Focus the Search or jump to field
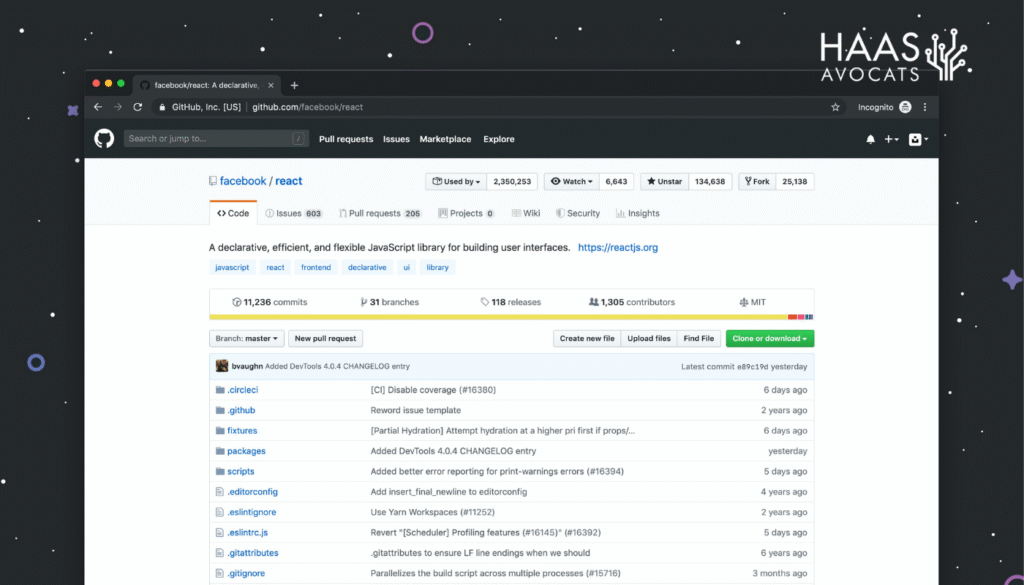 pyautogui.click(x=216, y=138)
